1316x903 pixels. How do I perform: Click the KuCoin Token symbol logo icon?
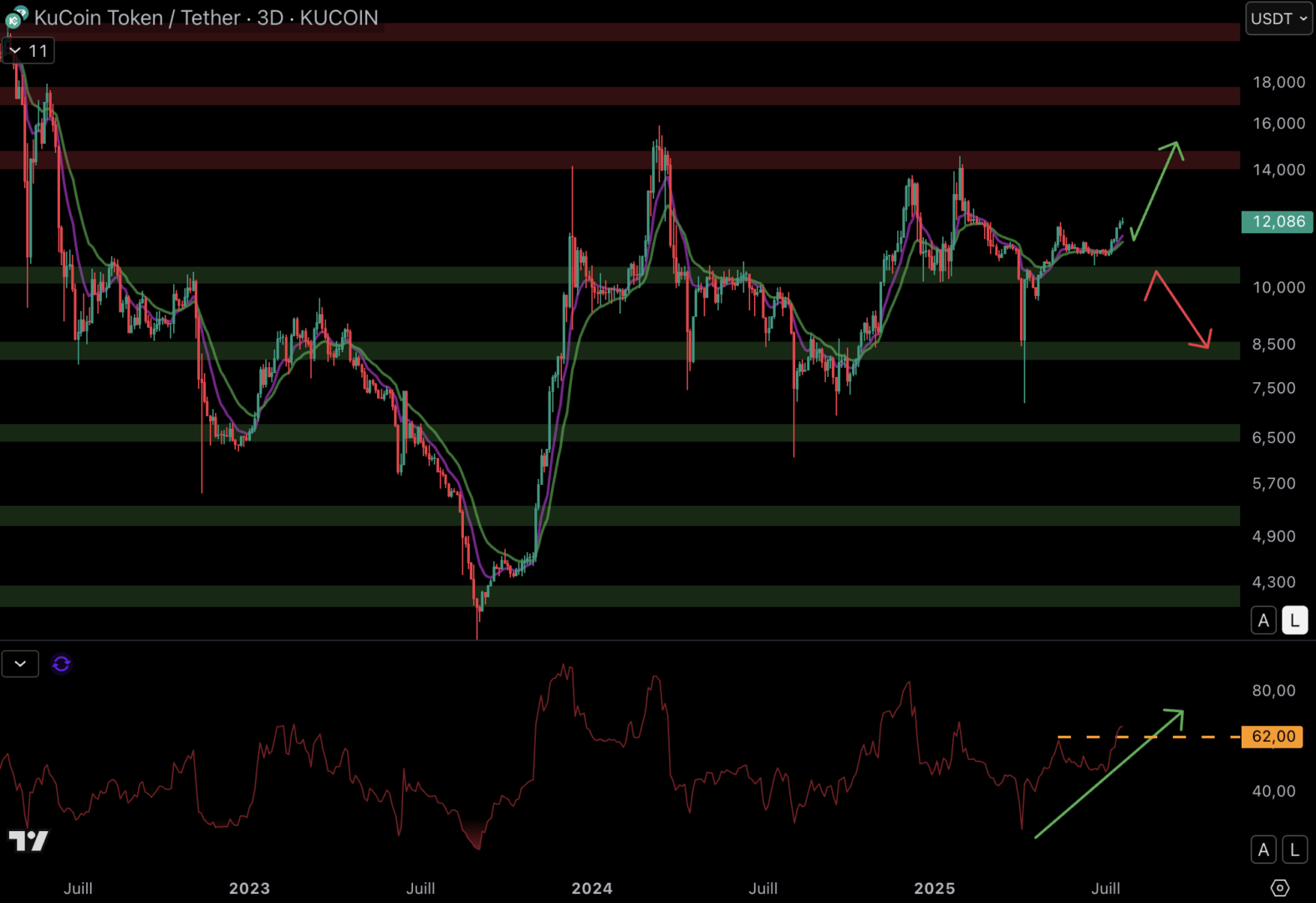pyautogui.click(x=17, y=17)
